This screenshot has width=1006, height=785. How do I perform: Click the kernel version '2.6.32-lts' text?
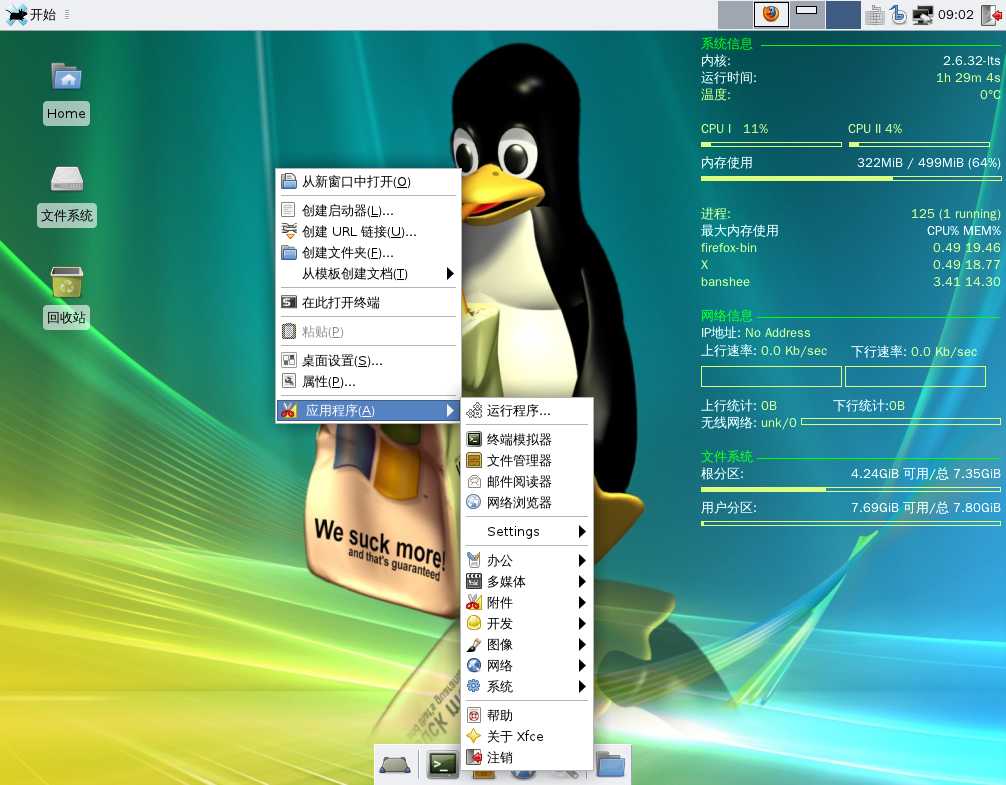click(x=971, y=61)
